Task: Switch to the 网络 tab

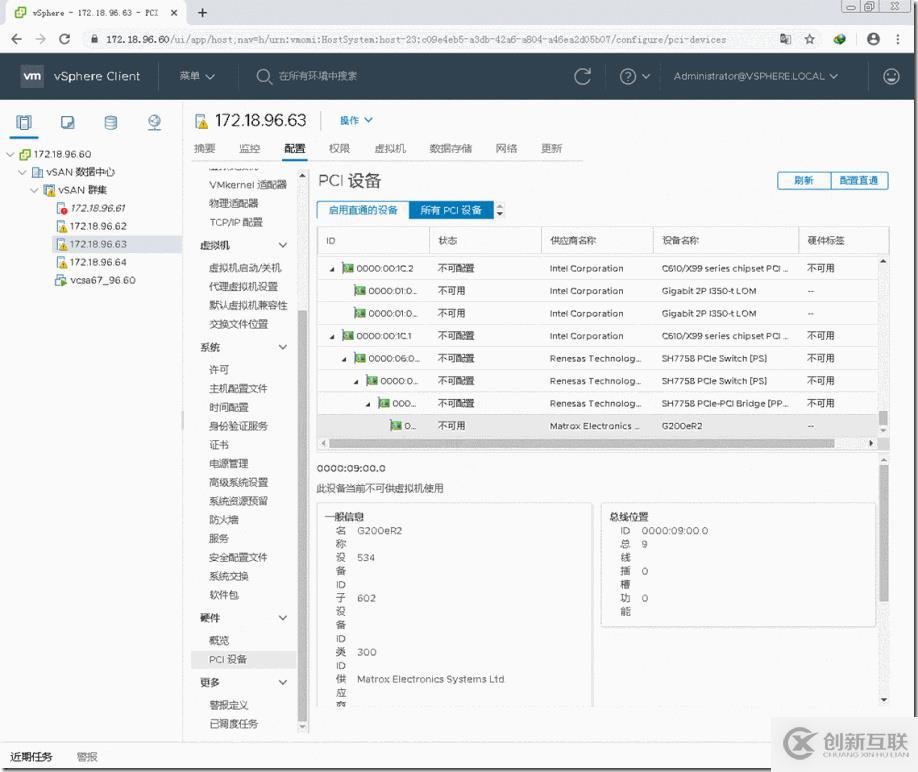Action: (x=506, y=148)
